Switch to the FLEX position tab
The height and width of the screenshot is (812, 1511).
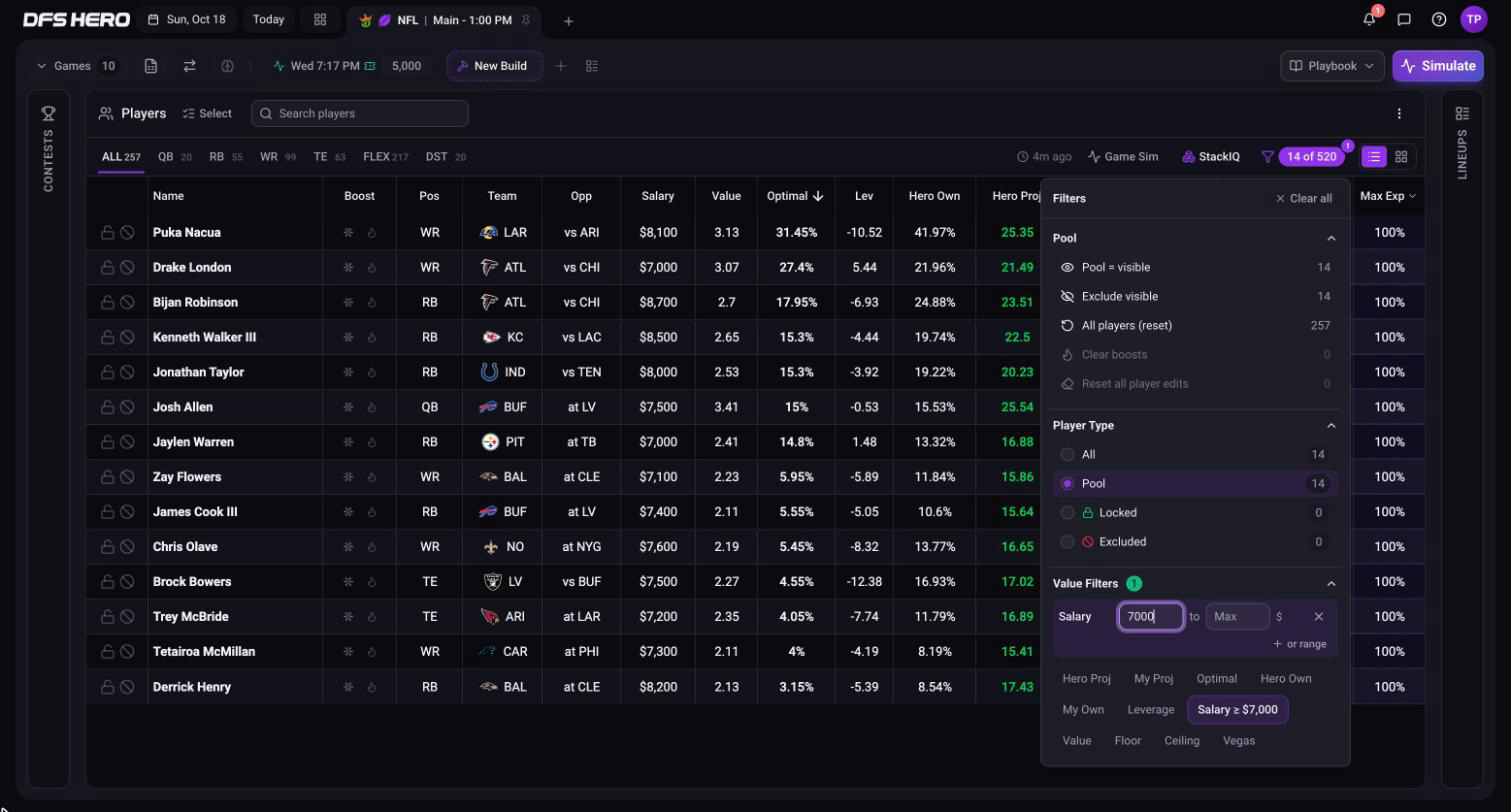385,157
